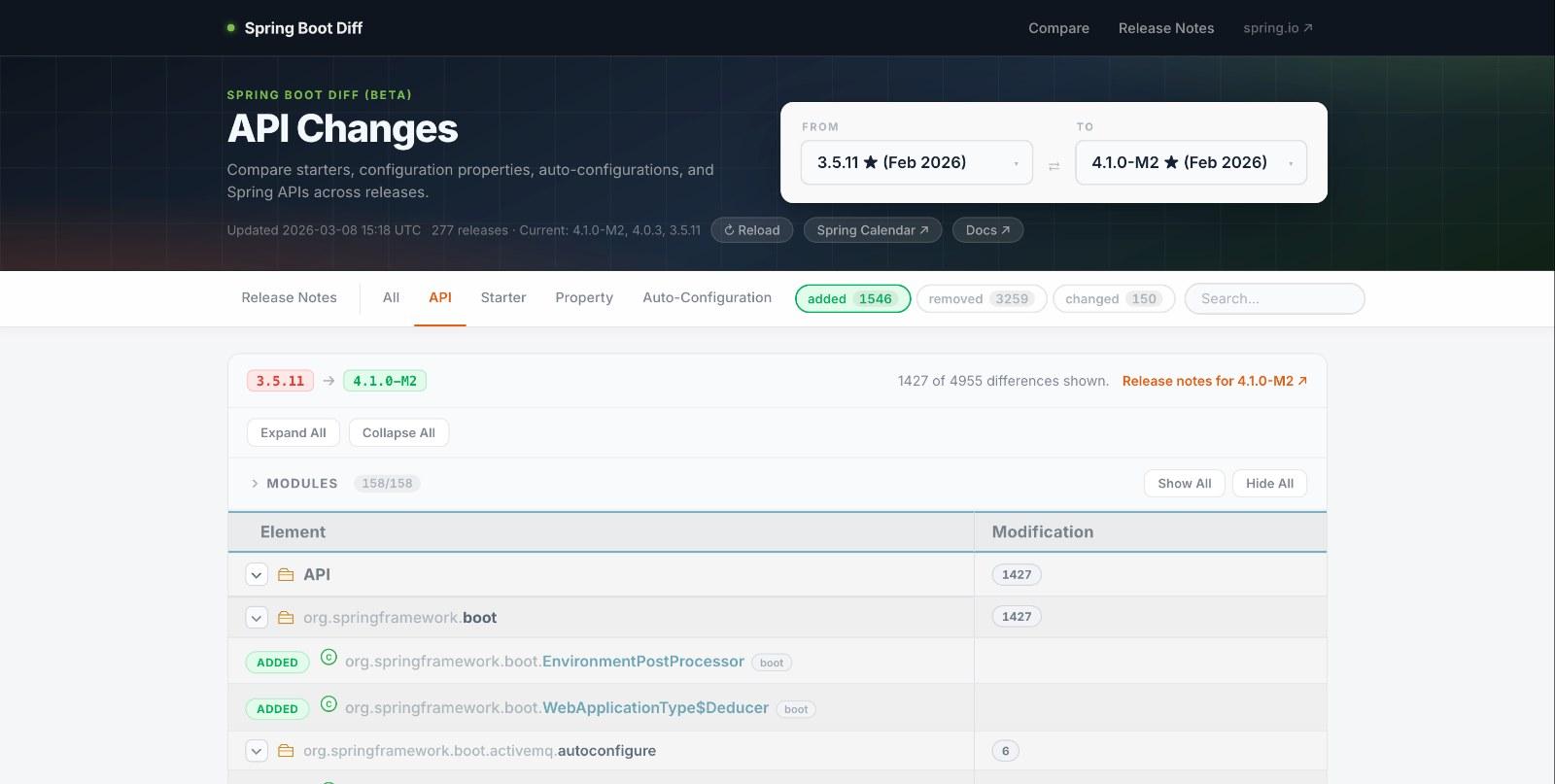Switch to the Property tab
This screenshot has height=784, width=1555.
coord(584,297)
